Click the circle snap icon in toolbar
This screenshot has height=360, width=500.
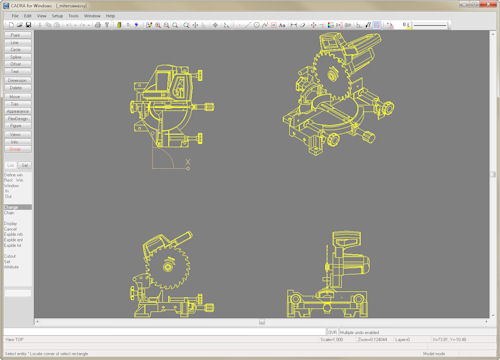pos(257,25)
